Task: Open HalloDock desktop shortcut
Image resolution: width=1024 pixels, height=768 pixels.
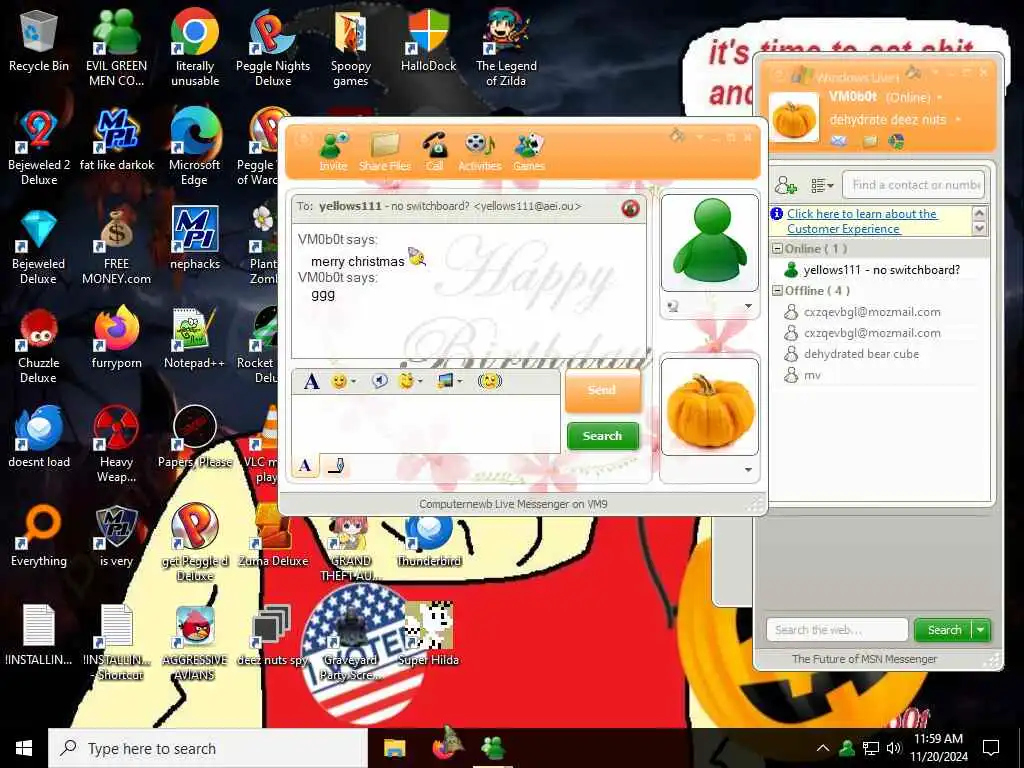Action: click(428, 41)
